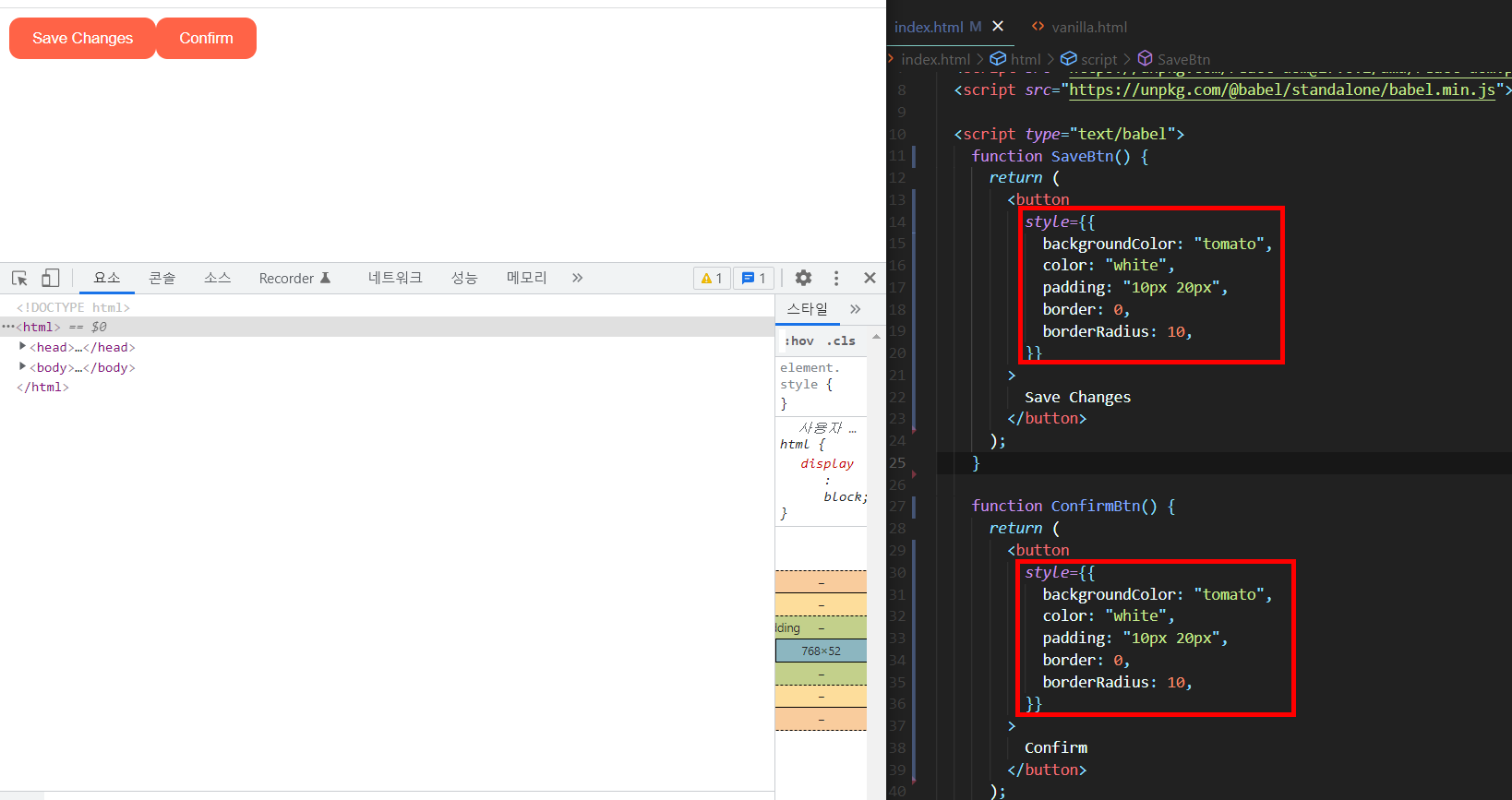Click index.html in the breadcrumb
This screenshot has width=1512, height=800.
pos(935,59)
